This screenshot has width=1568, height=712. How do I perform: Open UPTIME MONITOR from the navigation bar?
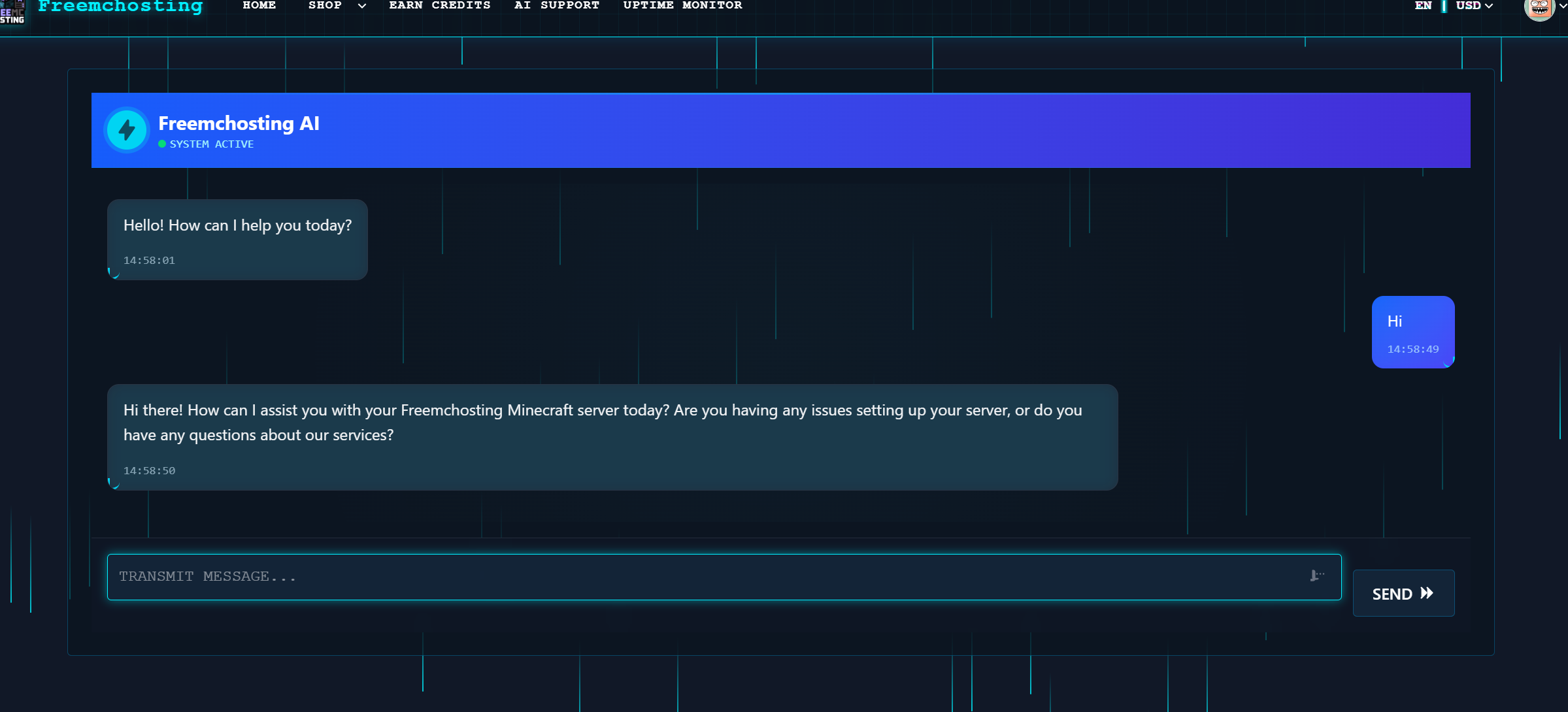(682, 5)
